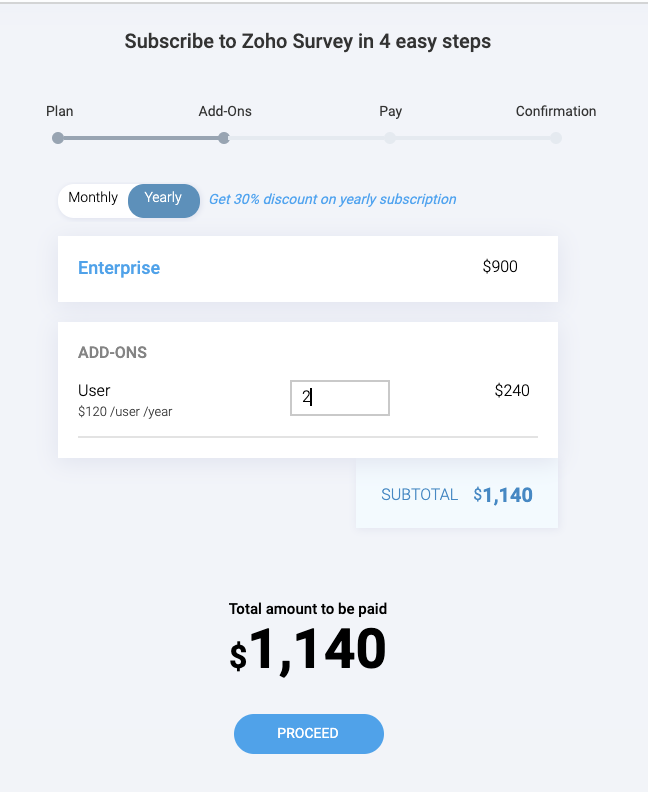Click the 30% yearly discount text

tap(332, 199)
